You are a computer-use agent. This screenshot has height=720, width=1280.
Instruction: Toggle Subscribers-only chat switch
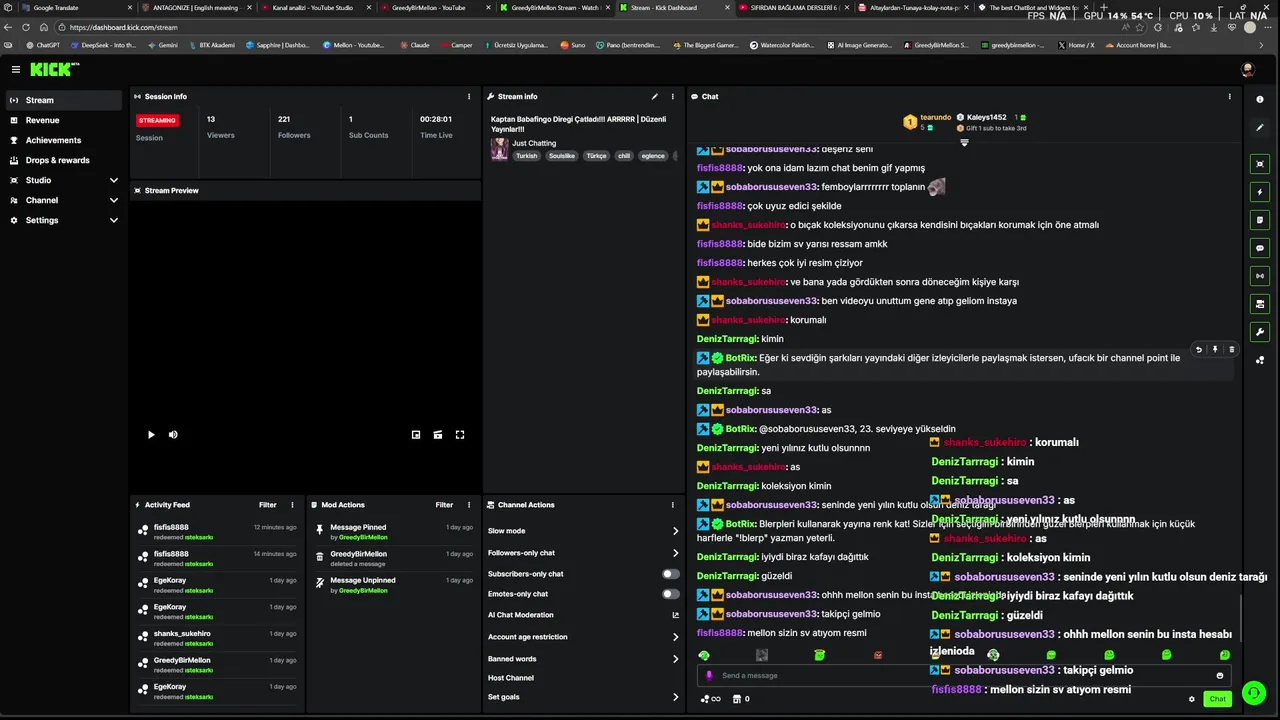pyautogui.click(x=671, y=574)
